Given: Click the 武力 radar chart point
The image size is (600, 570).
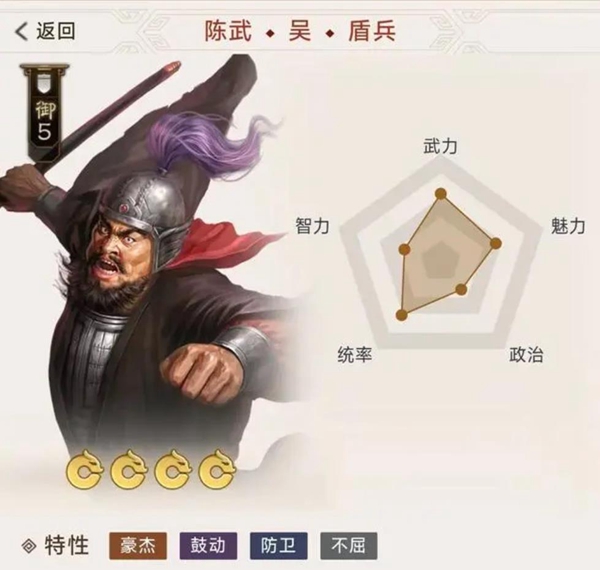Looking at the screenshot, I should point(441,194).
